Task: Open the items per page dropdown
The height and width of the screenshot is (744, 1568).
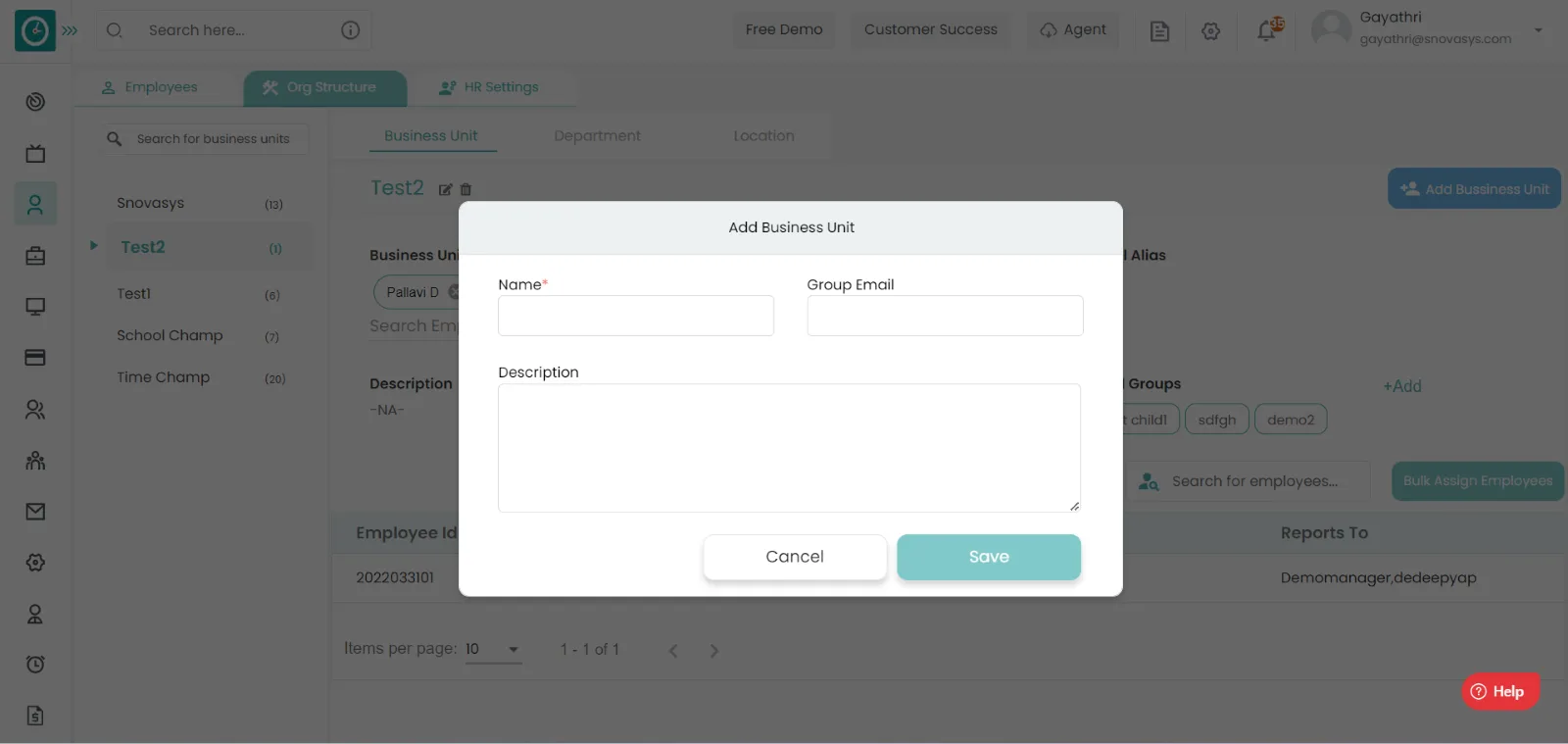Action: pyautogui.click(x=493, y=649)
